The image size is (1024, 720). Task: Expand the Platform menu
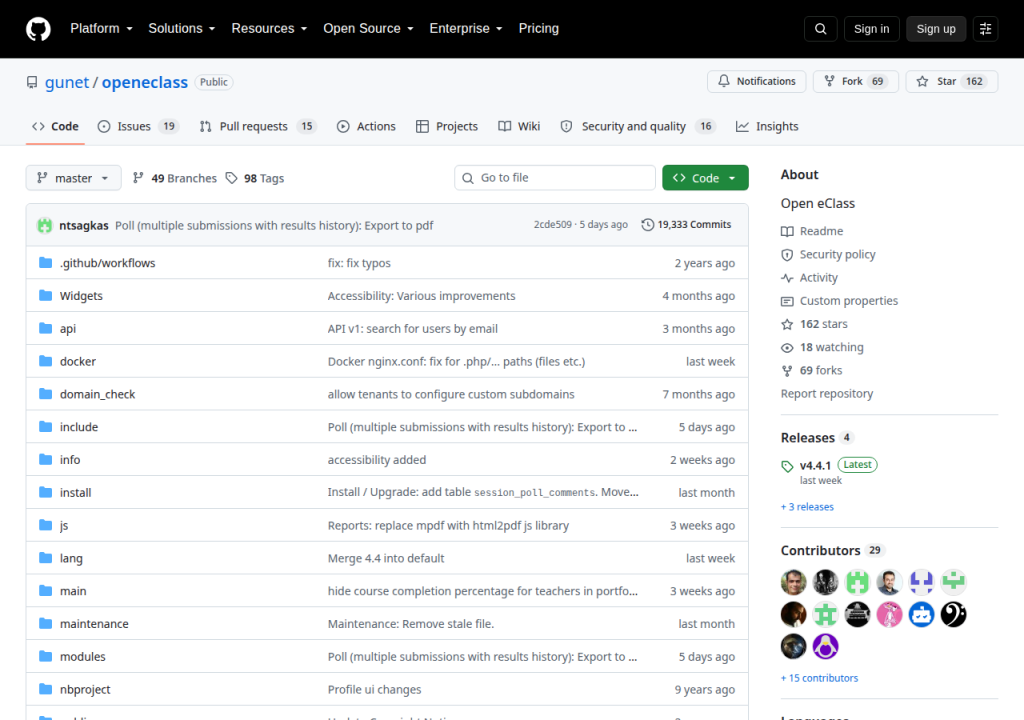pyautogui.click(x=101, y=29)
